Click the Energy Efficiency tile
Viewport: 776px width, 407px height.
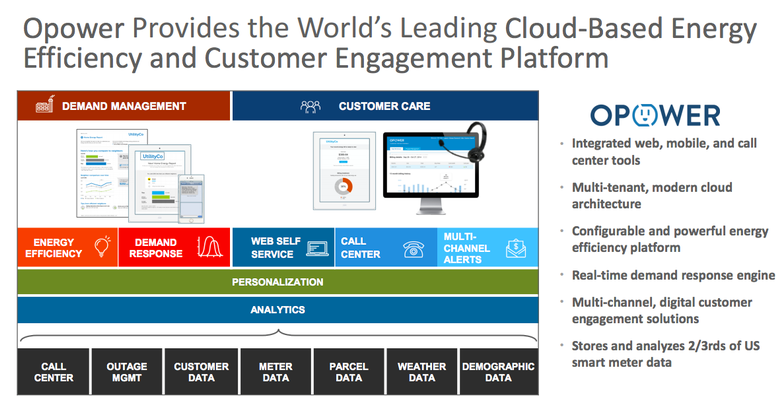[x=67, y=247]
